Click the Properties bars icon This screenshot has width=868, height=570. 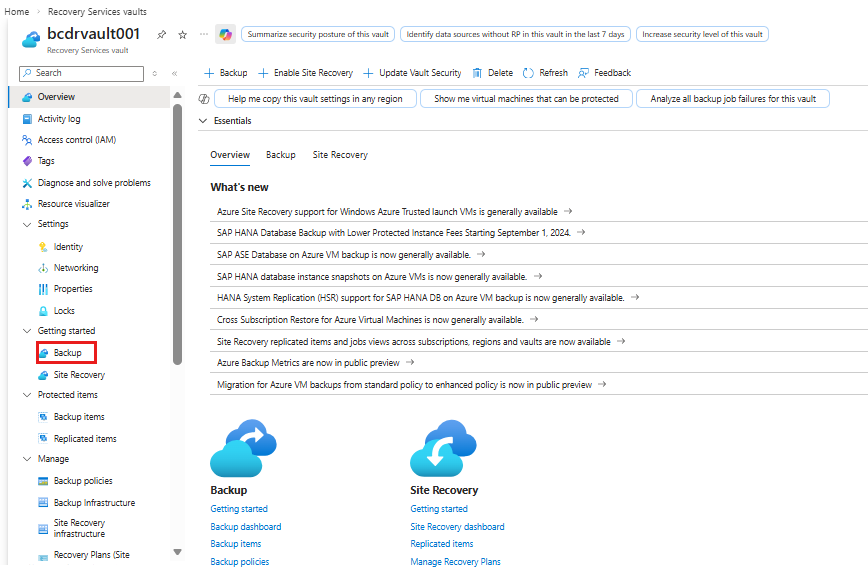click(x=43, y=289)
